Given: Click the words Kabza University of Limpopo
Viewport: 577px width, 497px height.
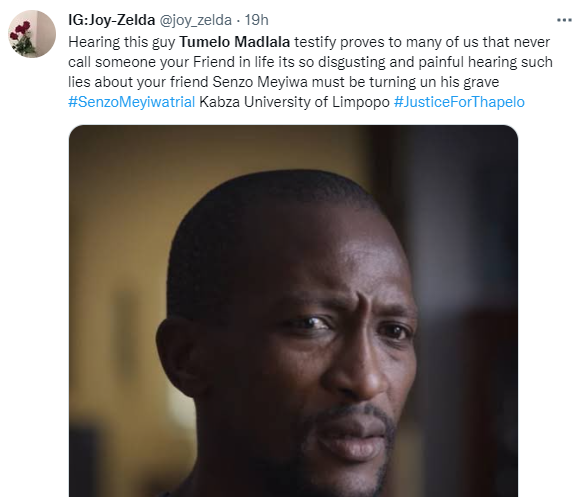Looking at the screenshot, I should tap(294, 102).
